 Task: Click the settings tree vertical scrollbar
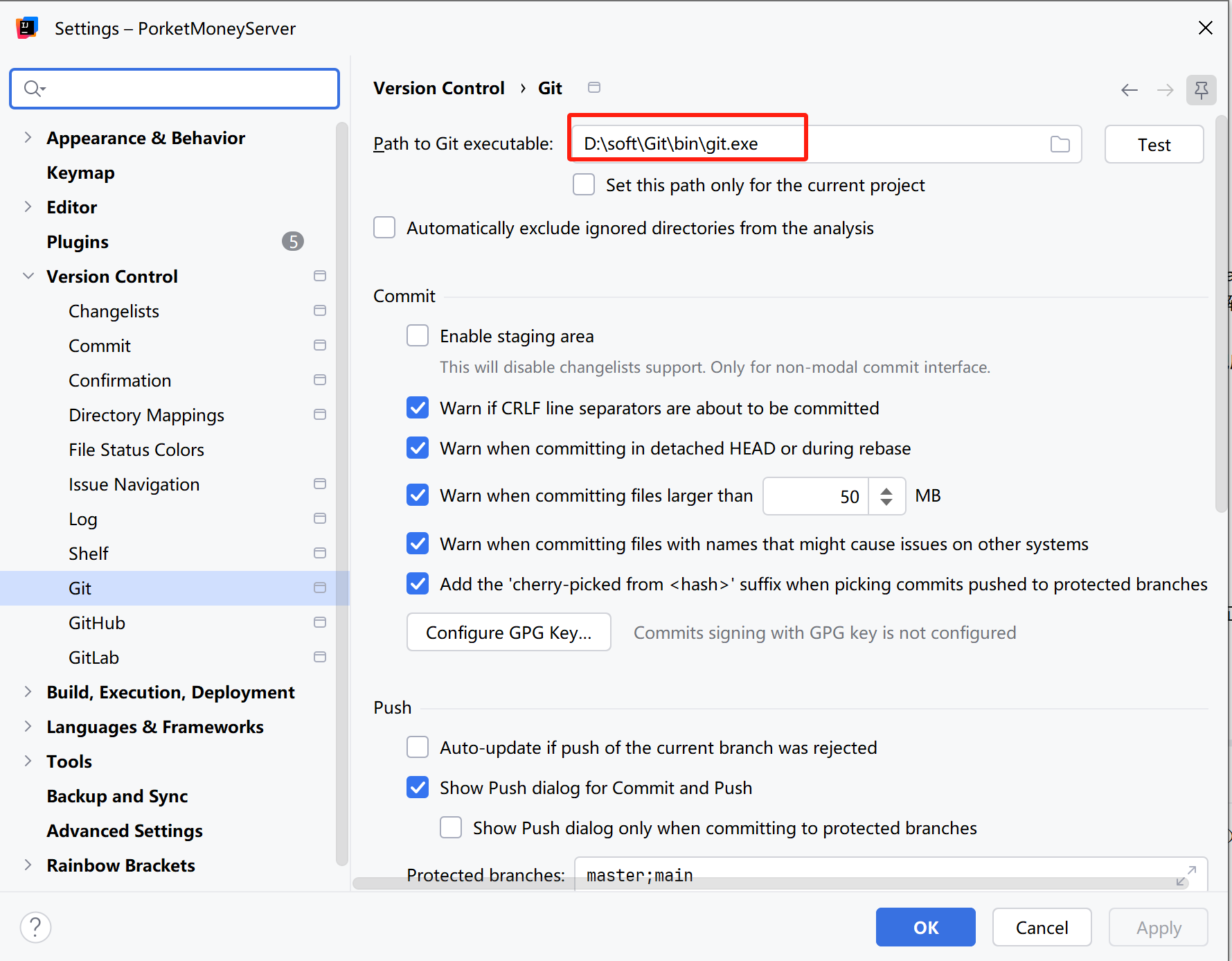(341, 494)
